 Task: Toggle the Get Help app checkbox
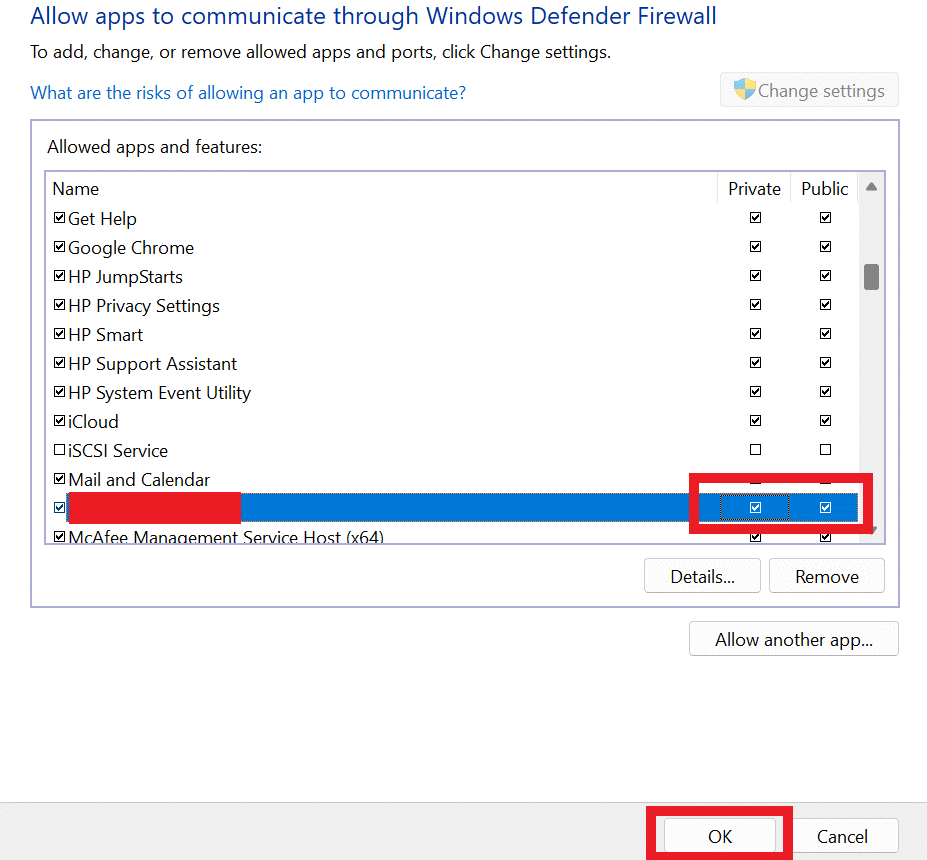pyautogui.click(x=59, y=218)
